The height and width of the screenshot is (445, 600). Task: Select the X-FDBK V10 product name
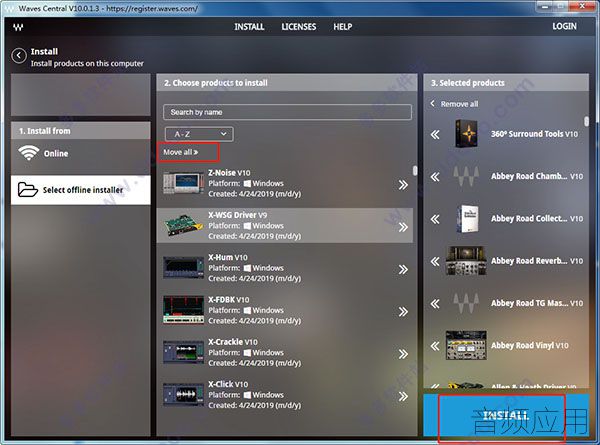[228, 300]
